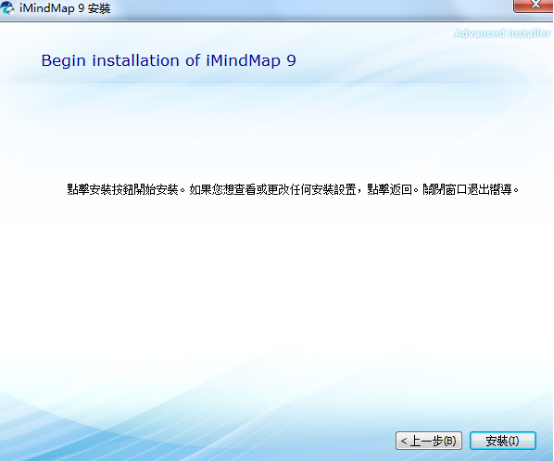Go back using the <上一步(B) button

coord(429,441)
